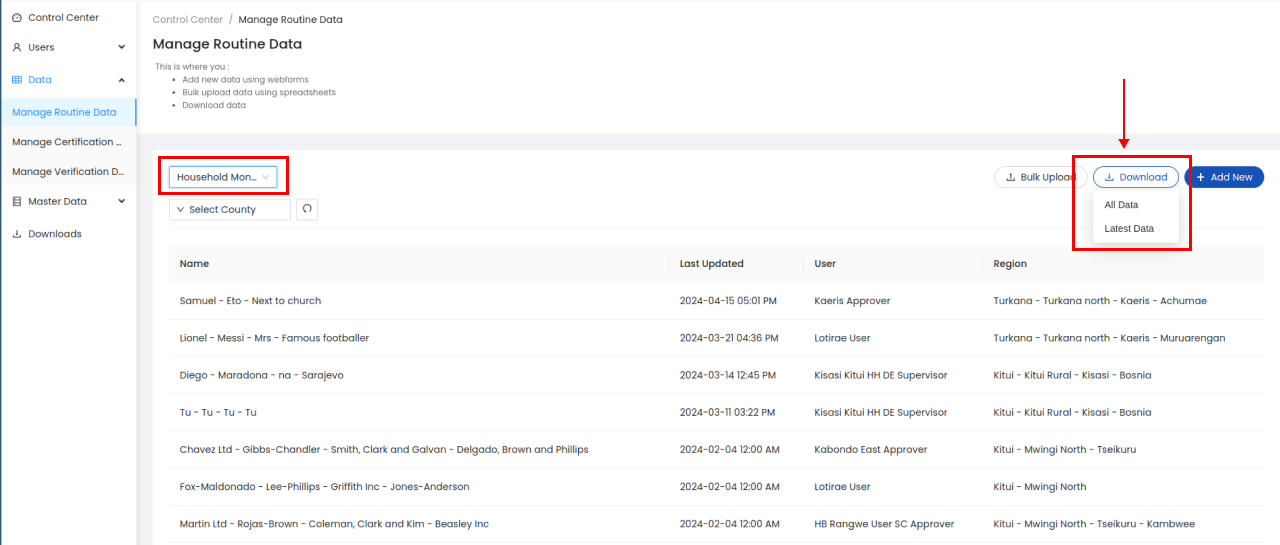Click the download icon in Download button
This screenshot has height=545, width=1280.
point(1109,177)
